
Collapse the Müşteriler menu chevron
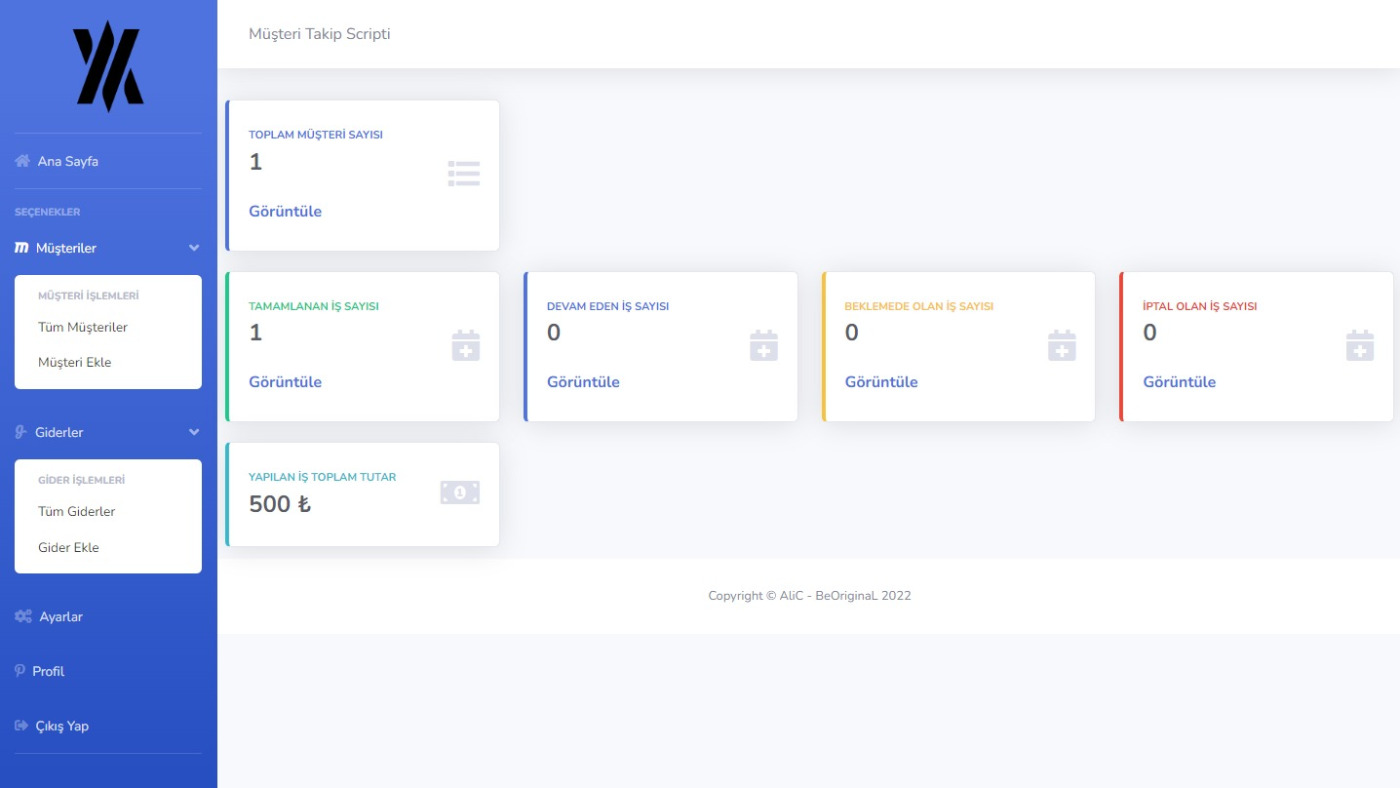pos(194,248)
